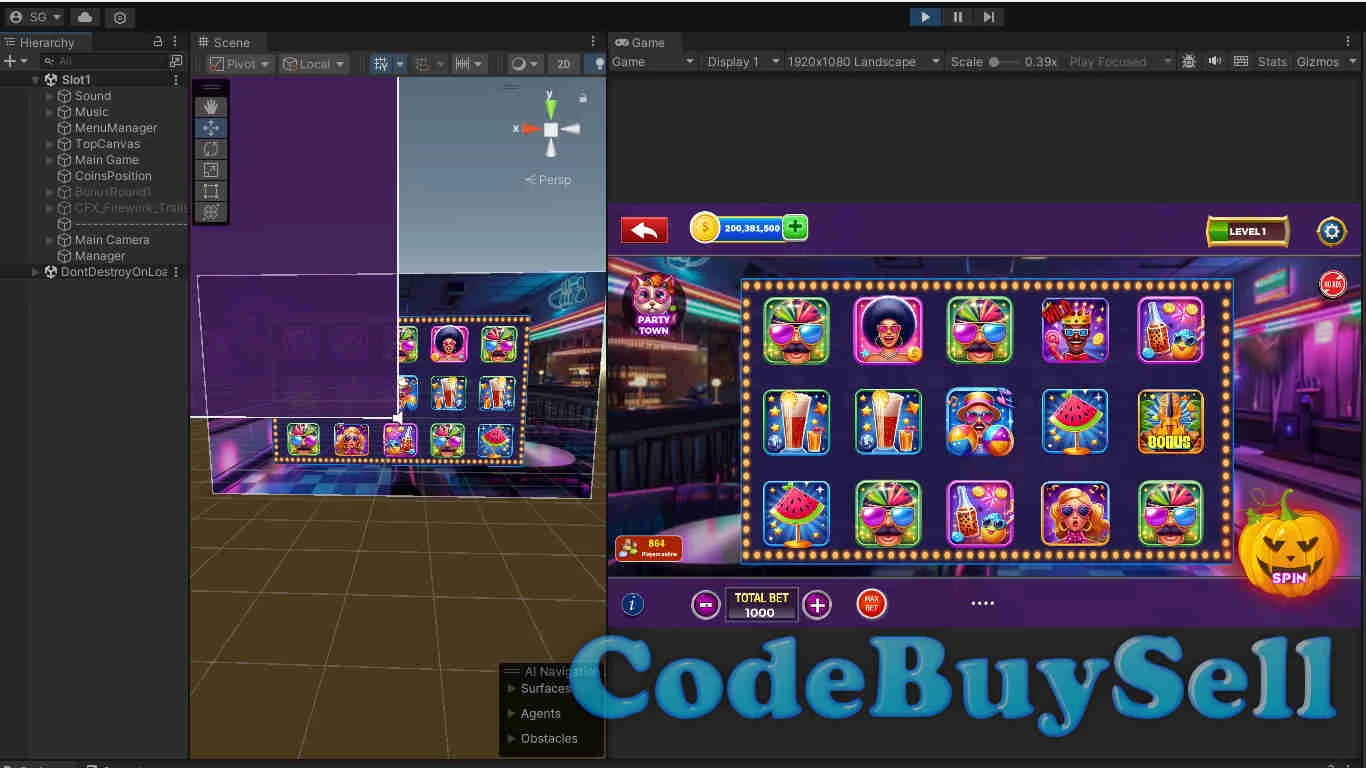Click the green add coins plus button
This screenshot has width=1366, height=768.
795,227
